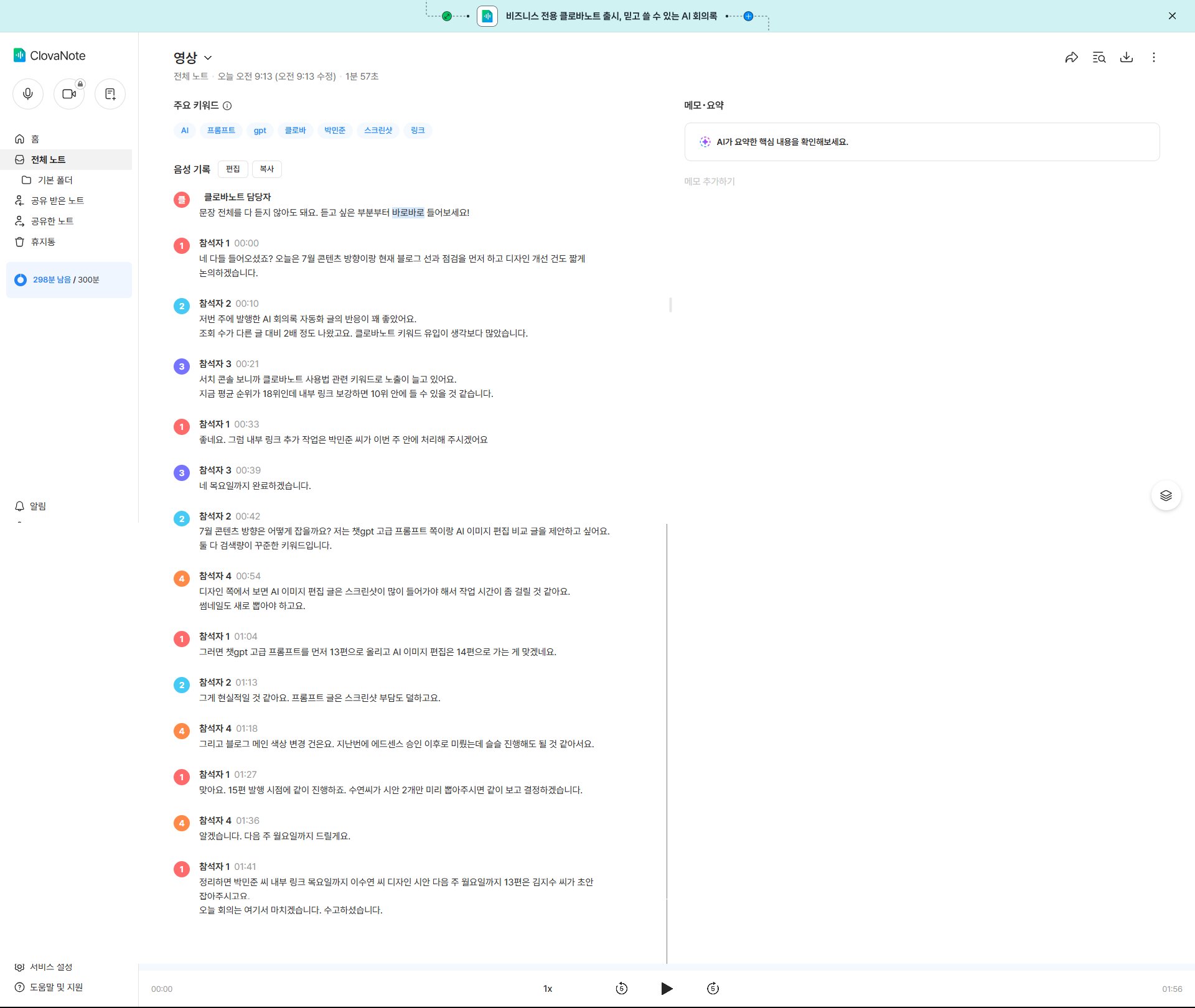
Task: Click the 참석자 2 avatar at 01:13
Action: [182, 685]
